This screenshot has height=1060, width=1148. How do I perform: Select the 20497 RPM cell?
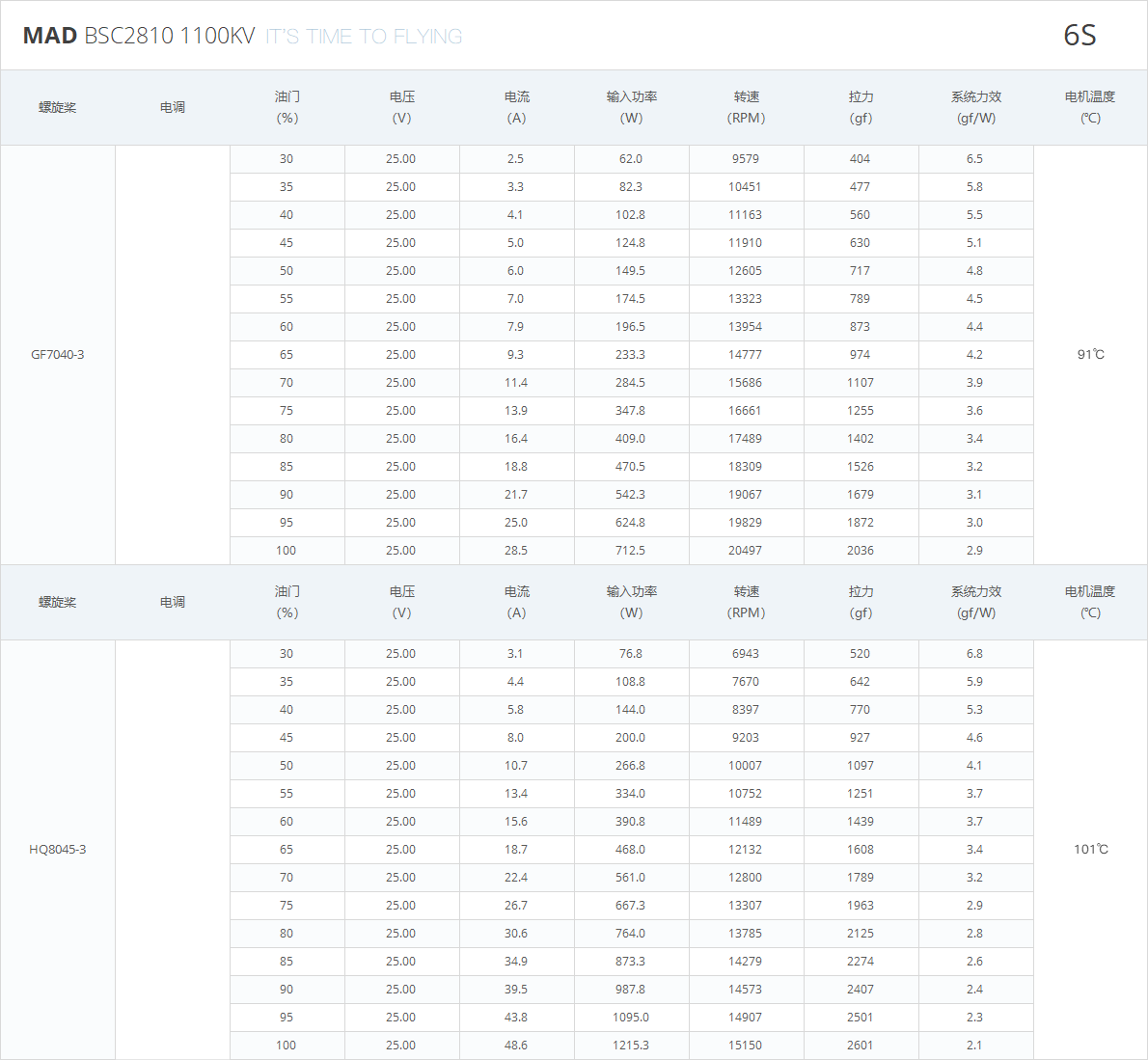tap(746, 551)
